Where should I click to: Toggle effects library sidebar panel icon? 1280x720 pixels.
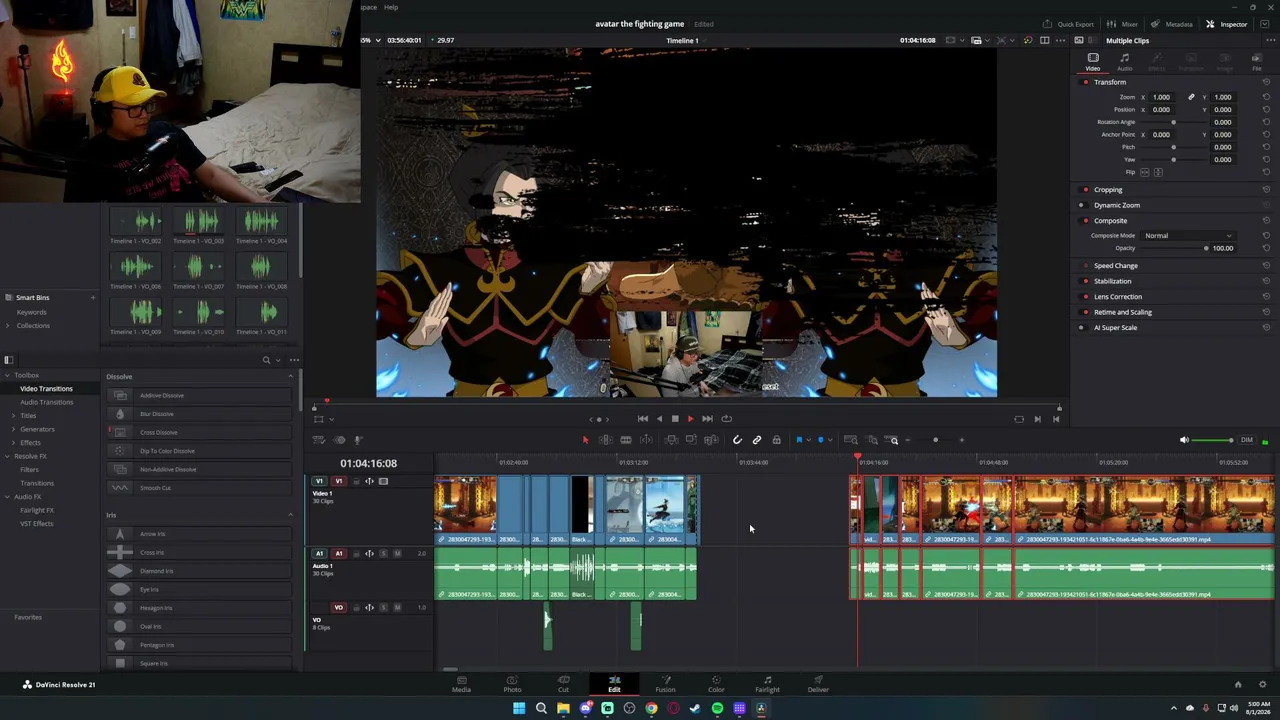(8, 360)
